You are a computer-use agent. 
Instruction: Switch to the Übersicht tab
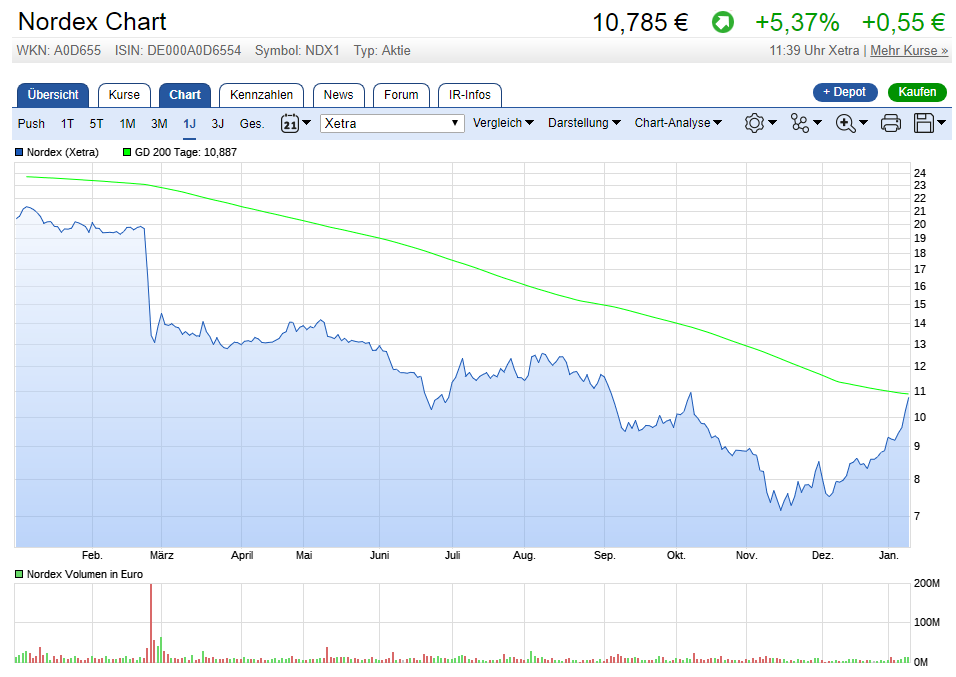[53, 95]
